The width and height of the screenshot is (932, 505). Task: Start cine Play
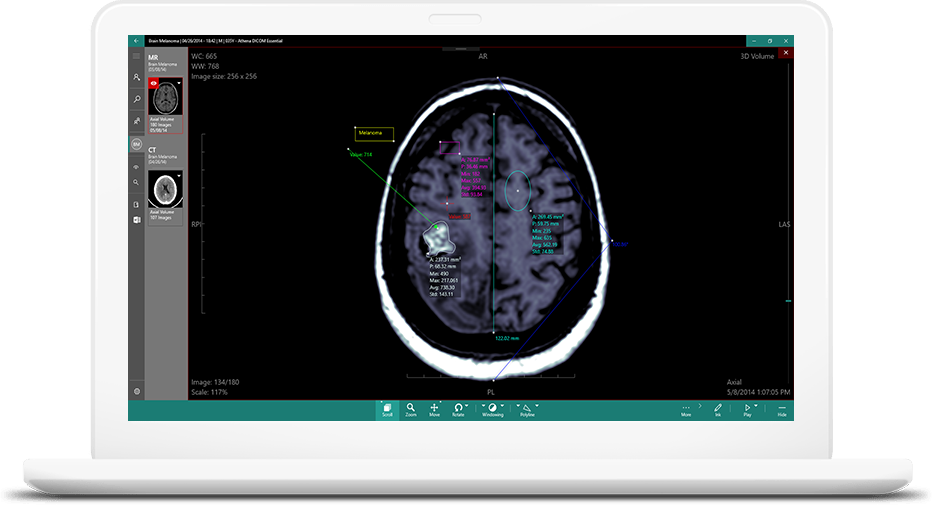[x=747, y=410]
